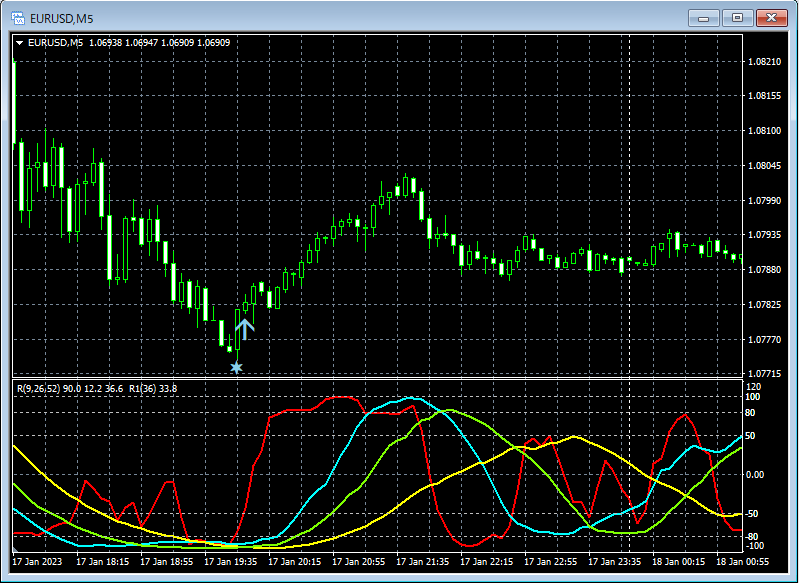Screen dimensions: 800x583
Task: Click the 1.07825 price scale label
Action: click(x=764, y=305)
